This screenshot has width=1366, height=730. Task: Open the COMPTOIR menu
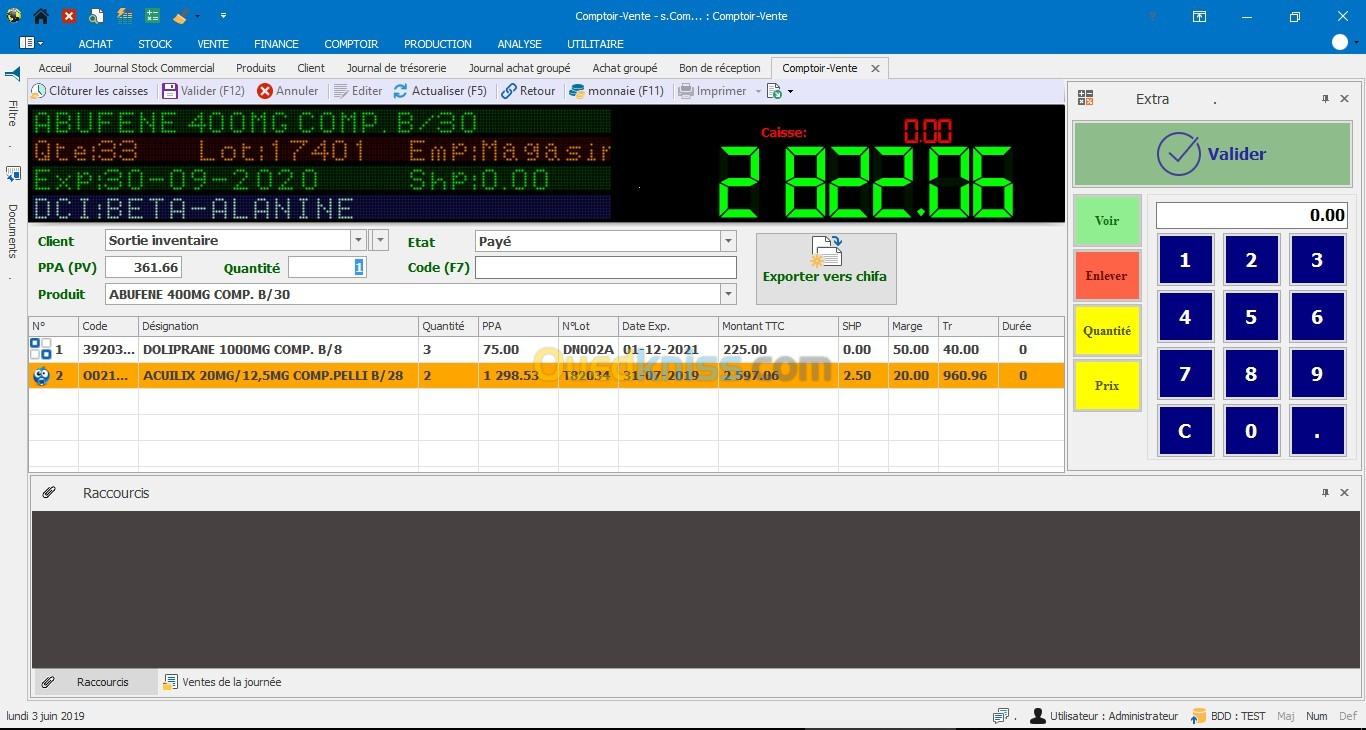pos(351,44)
